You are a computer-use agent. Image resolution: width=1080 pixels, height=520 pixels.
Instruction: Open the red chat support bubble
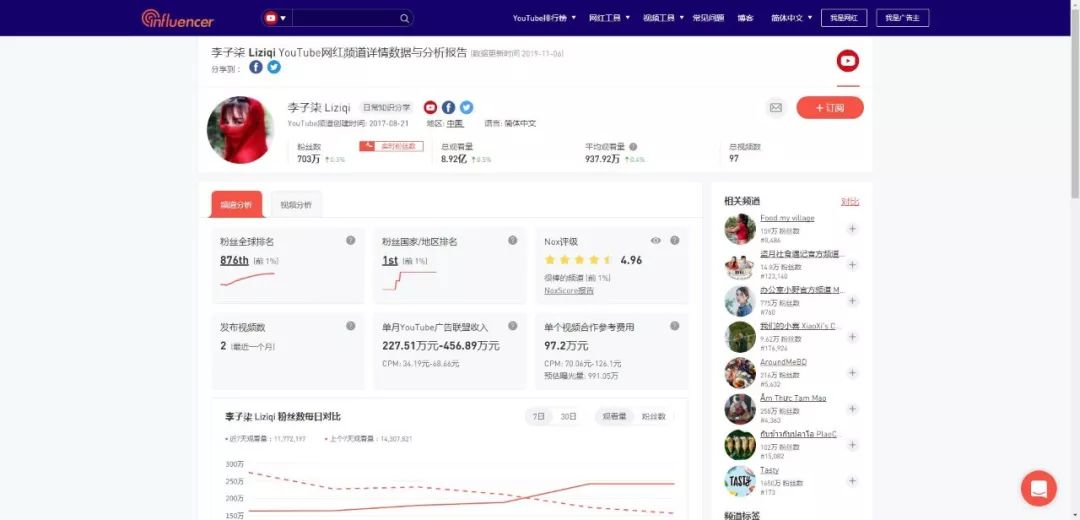tap(1039, 488)
